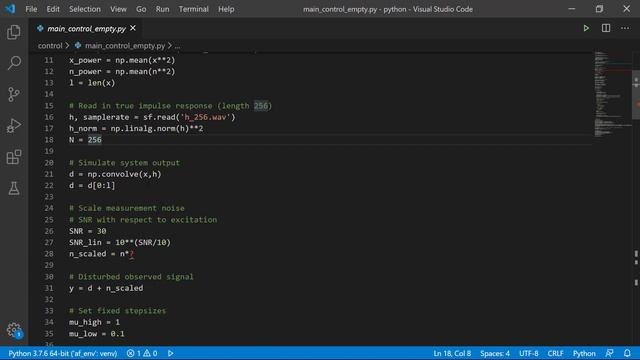Select language mode Python in status bar
Image resolution: width=640 pixels, height=360 pixels.
pos(584,353)
